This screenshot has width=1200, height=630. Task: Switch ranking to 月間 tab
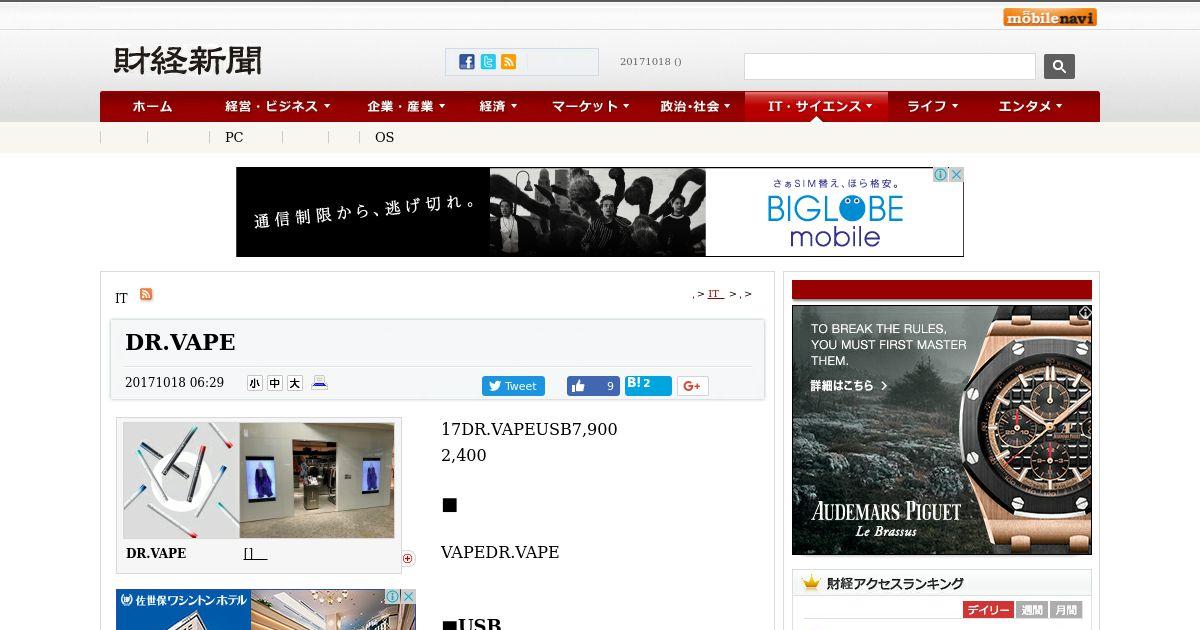point(1066,610)
